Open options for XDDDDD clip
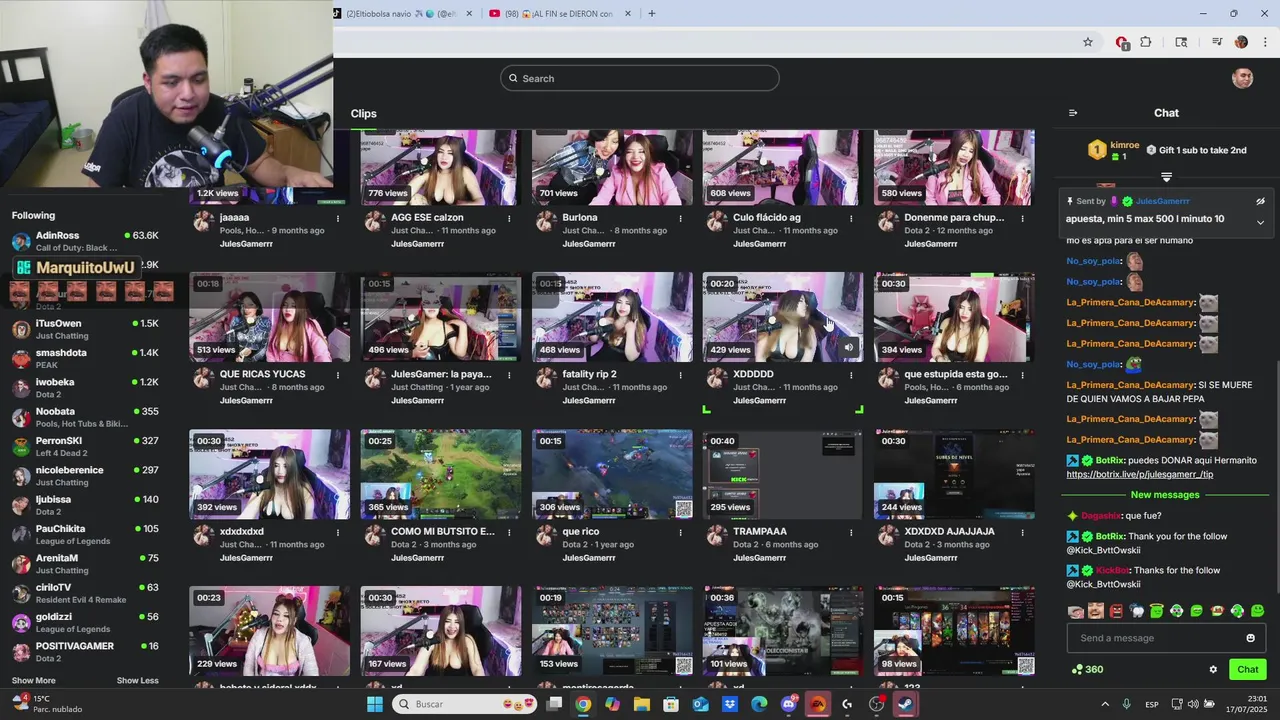The height and width of the screenshot is (720, 1280). point(851,375)
